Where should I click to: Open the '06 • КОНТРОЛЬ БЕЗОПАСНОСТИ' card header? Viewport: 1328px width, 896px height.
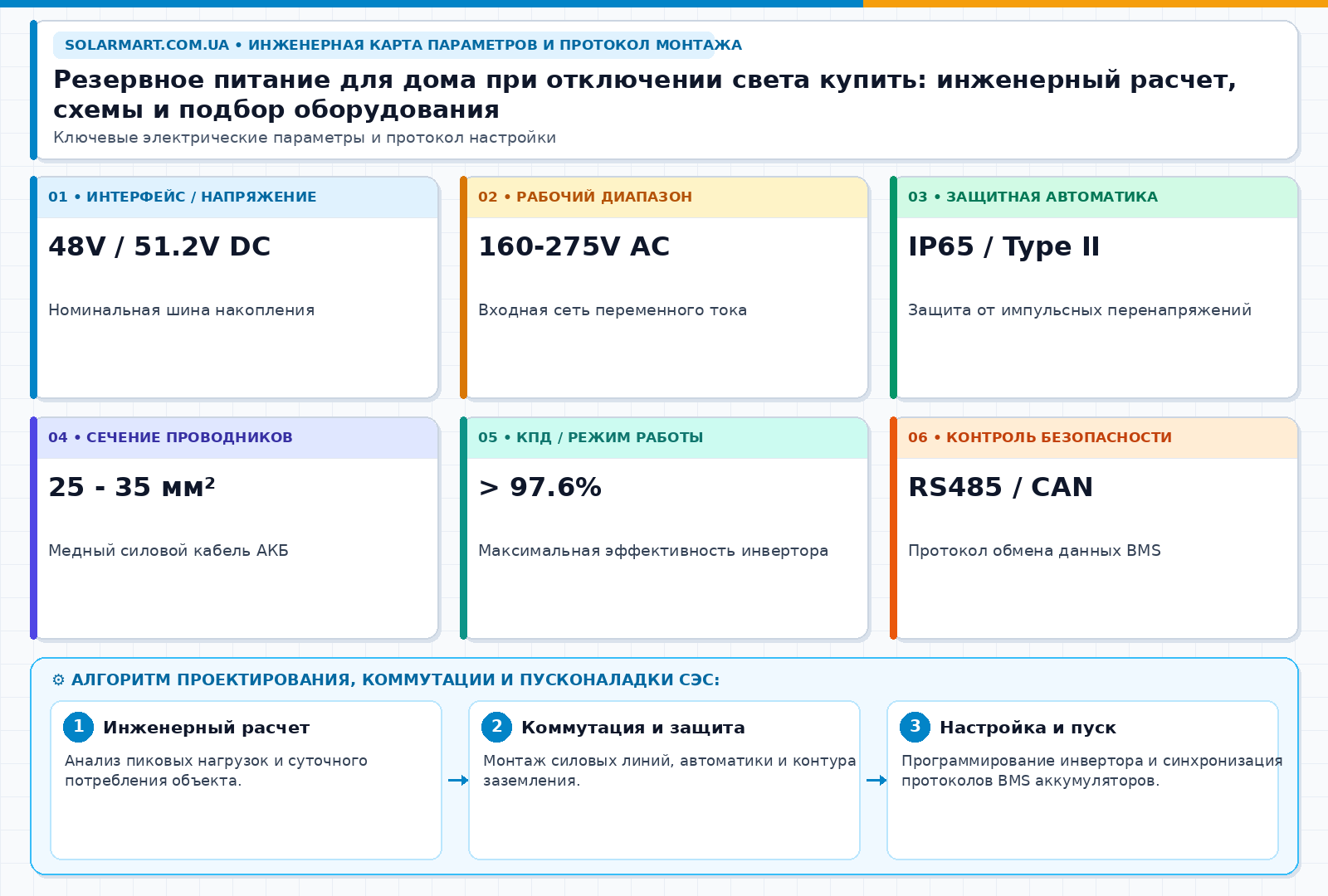tap(1097, 438)
